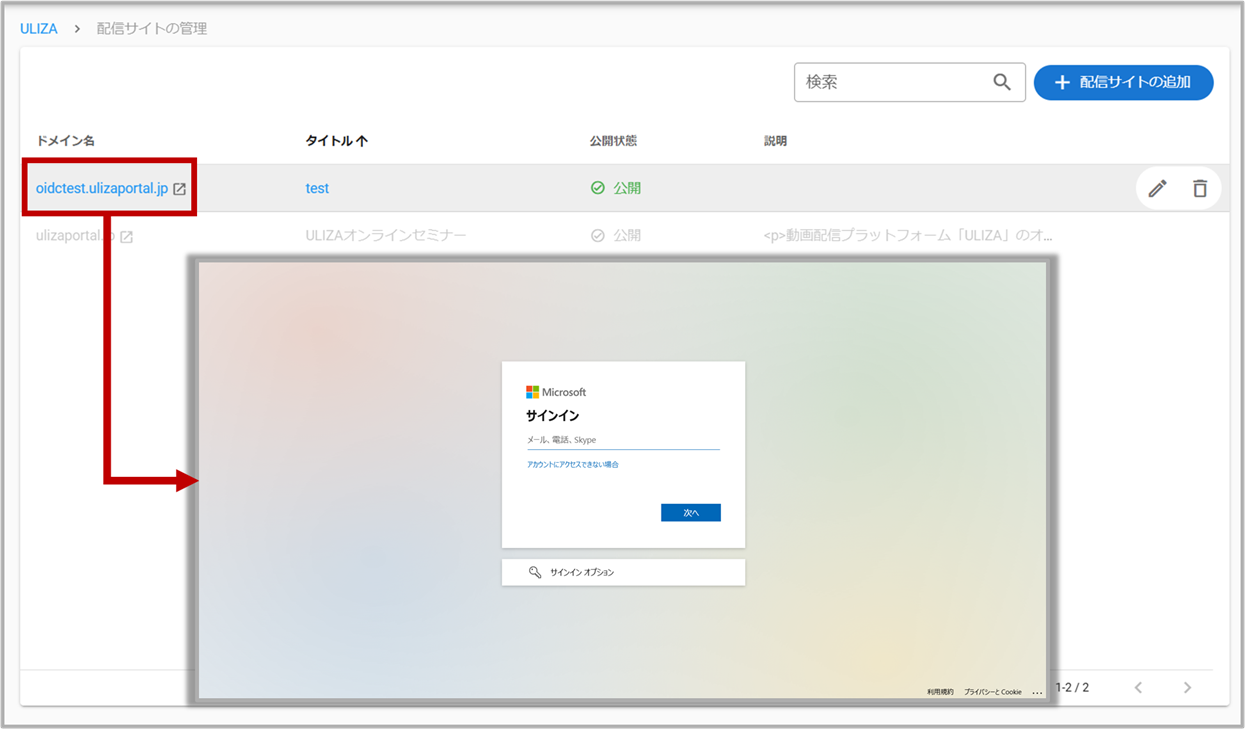Open external link icon beside ulizaportal.jp
Viewport: 1245px width, 729px height.
127,237
